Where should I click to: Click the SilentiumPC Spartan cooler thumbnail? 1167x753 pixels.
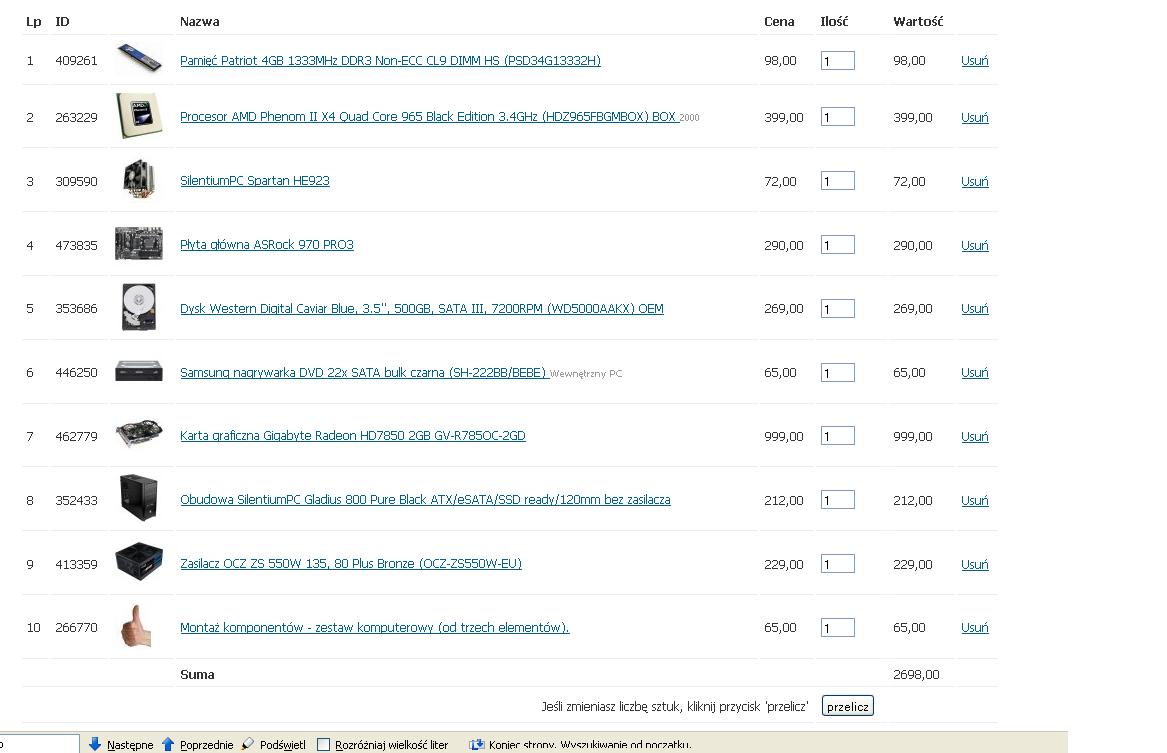click(x=139, y=179)
